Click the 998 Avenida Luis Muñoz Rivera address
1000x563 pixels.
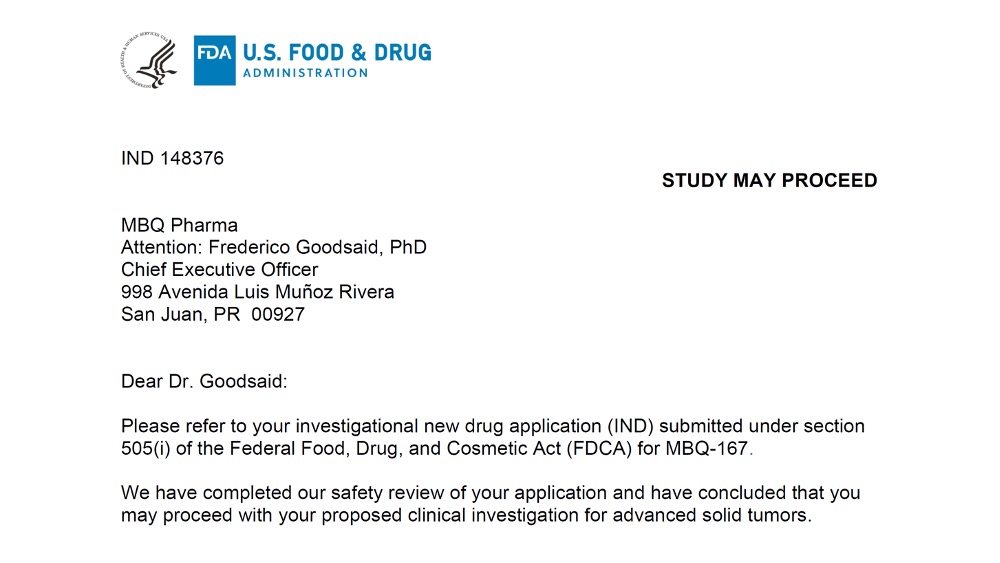258,292
